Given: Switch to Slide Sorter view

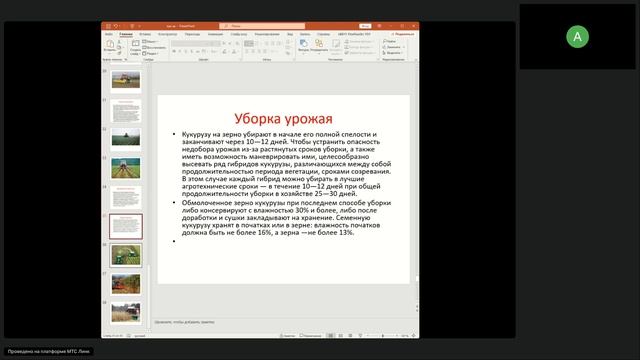Looking at the screenshot, I should coord(341,336).
